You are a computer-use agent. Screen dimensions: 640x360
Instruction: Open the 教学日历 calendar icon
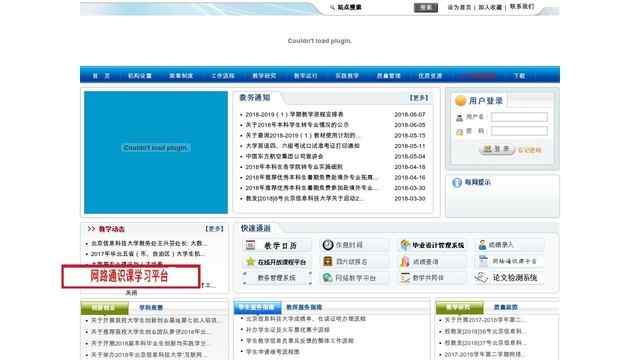pos(250,245)
